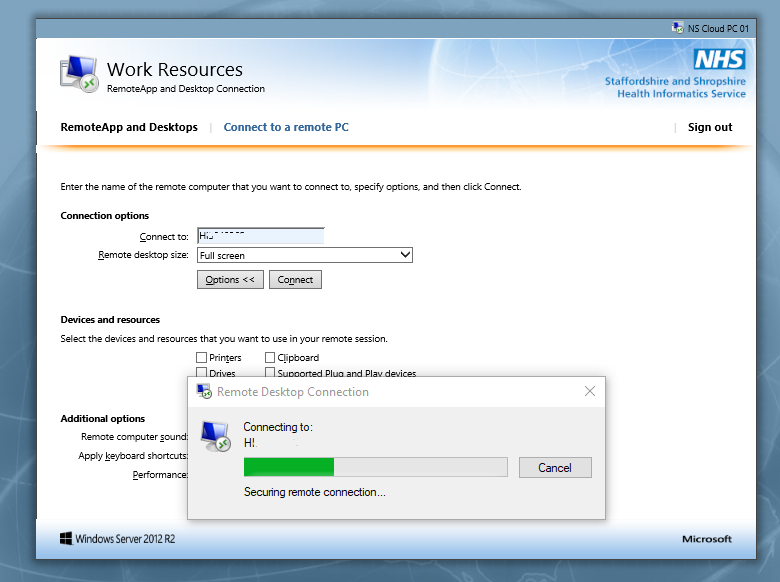This screenshot has height=582, width=780.
Task: Switch to RemoteApp and Desktops tab
Action: [x=129, y=127]
